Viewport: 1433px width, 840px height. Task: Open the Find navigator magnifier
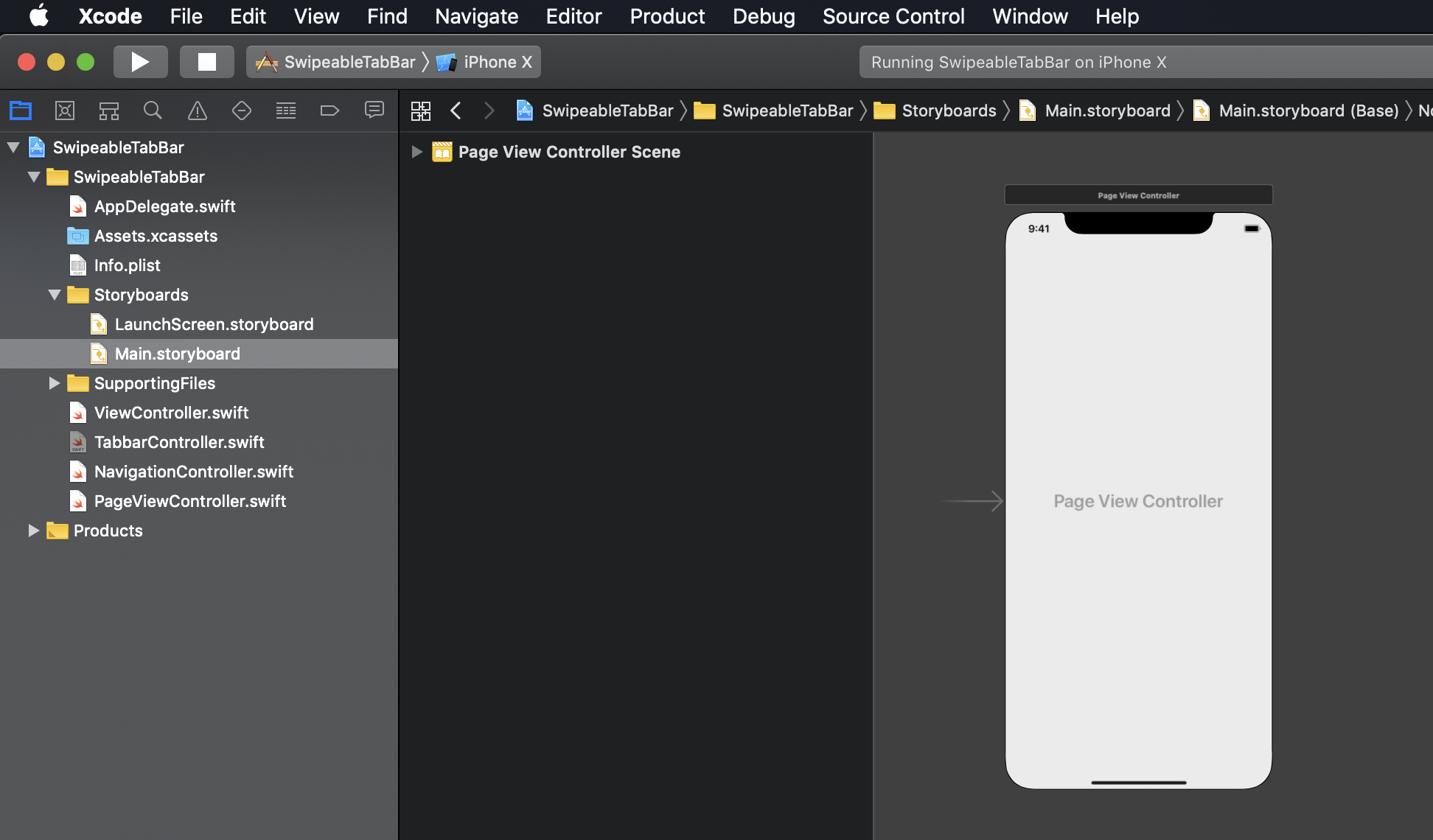pos(153,111)
